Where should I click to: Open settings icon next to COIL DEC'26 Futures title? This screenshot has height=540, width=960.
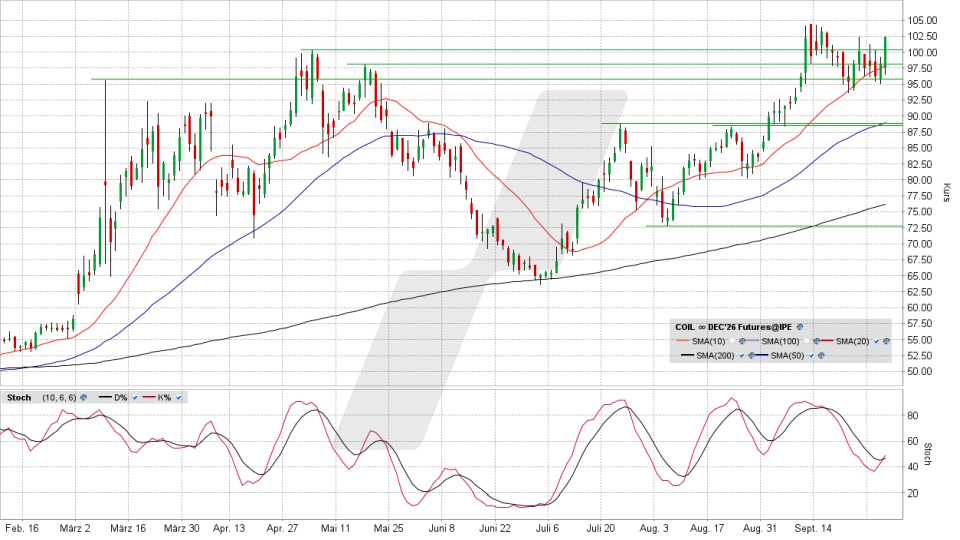[x=800, y=327]
